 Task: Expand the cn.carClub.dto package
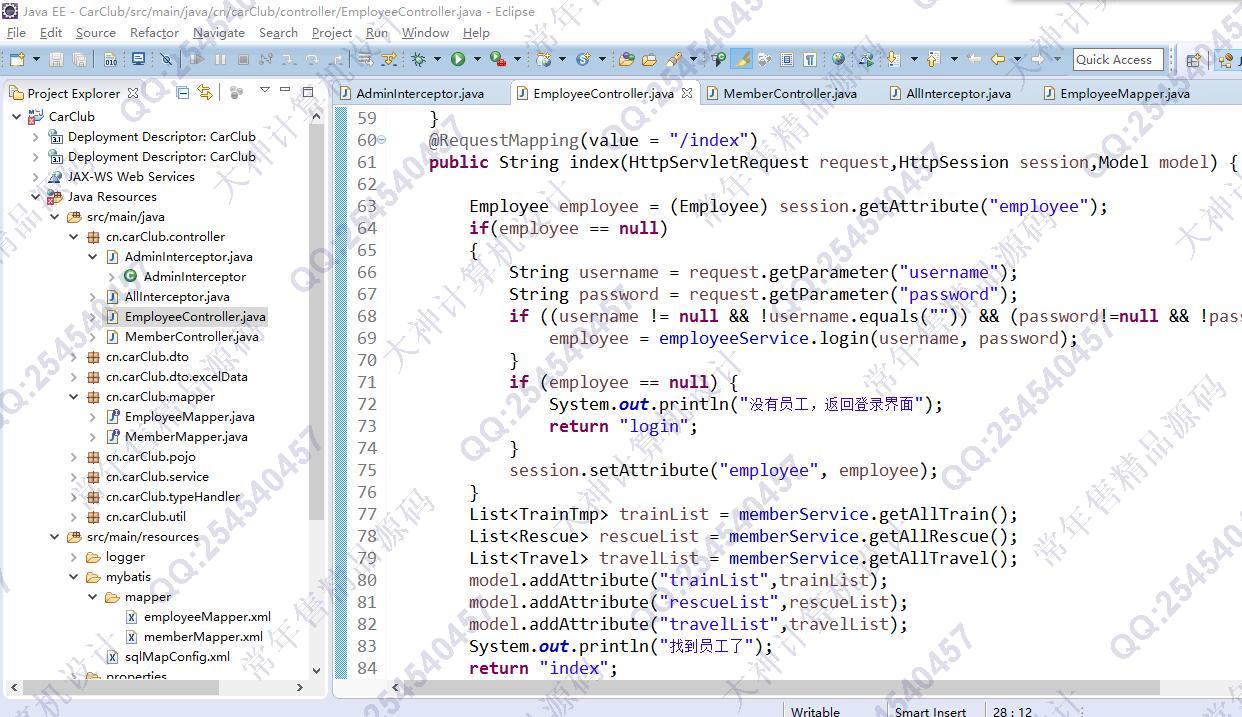pos(74,357)
